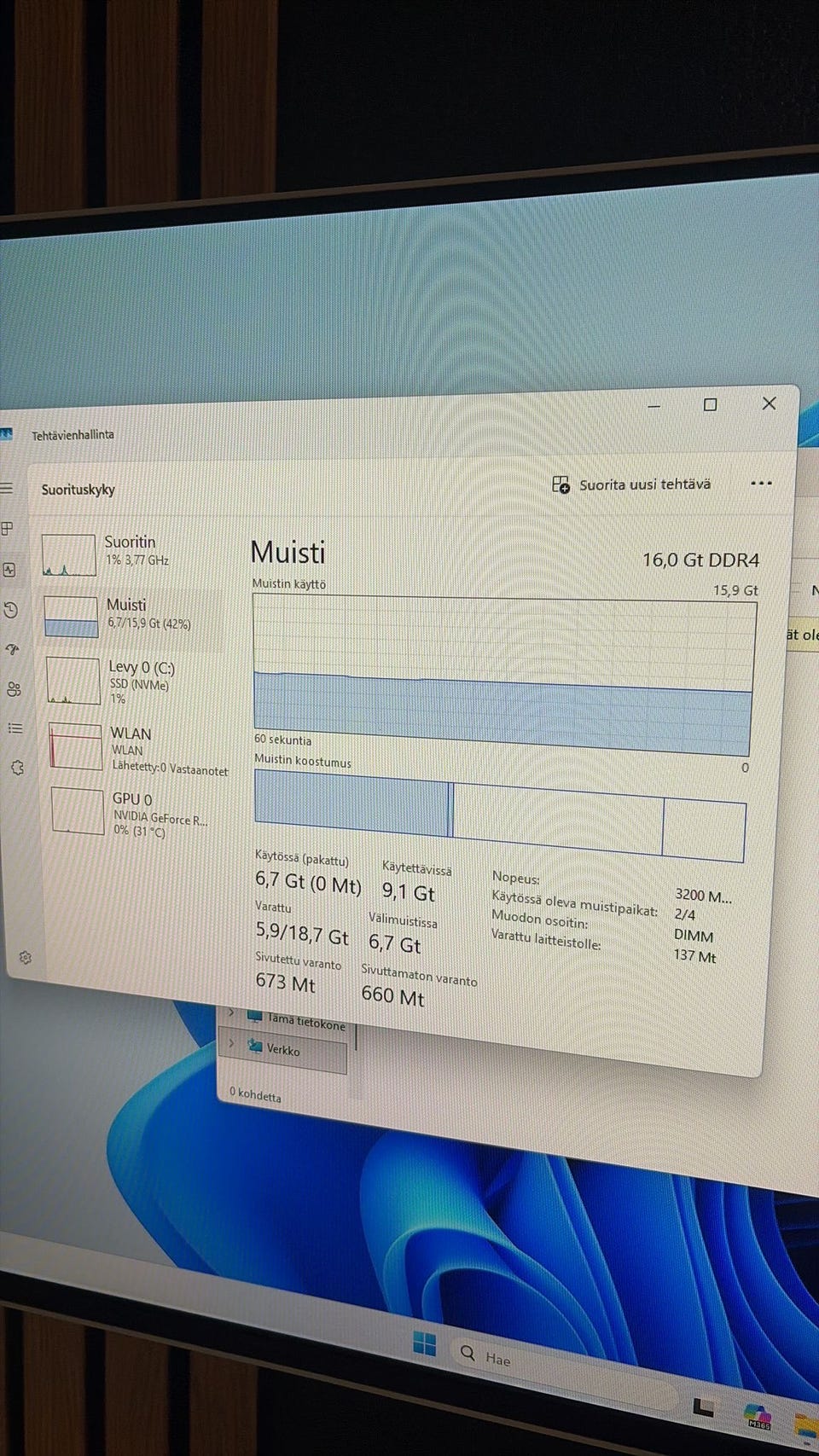Minimize the Tehtävienhallinta window

[654, 406]
